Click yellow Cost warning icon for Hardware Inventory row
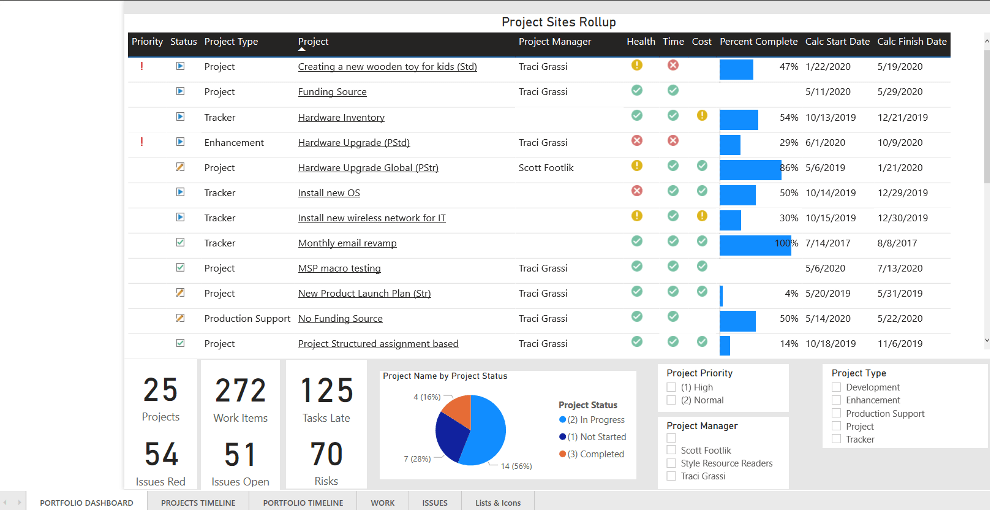The image size is (990, 510). tap(702, 116)
